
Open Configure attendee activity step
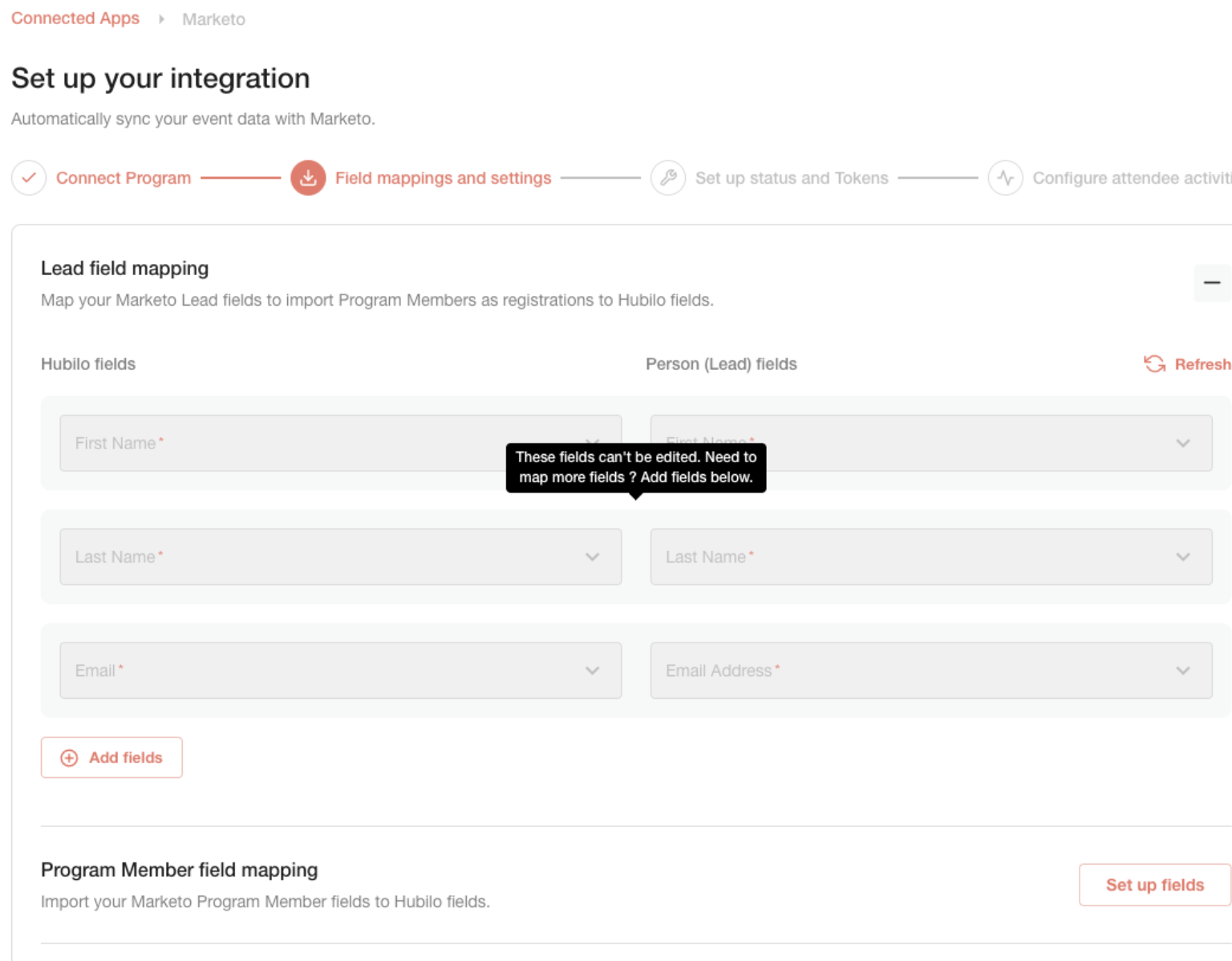(1132, 178)
